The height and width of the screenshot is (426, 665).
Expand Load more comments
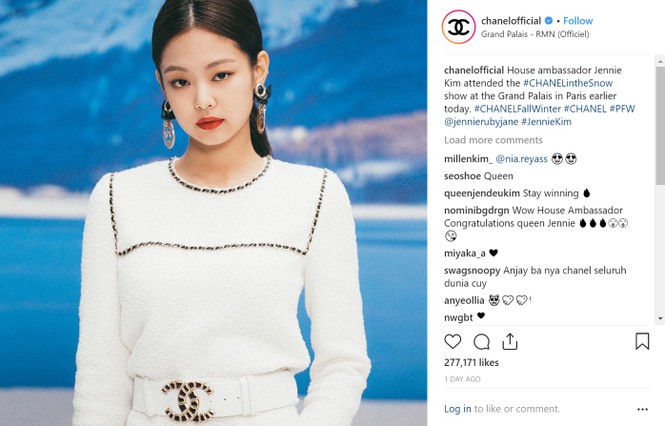point(493,140)
